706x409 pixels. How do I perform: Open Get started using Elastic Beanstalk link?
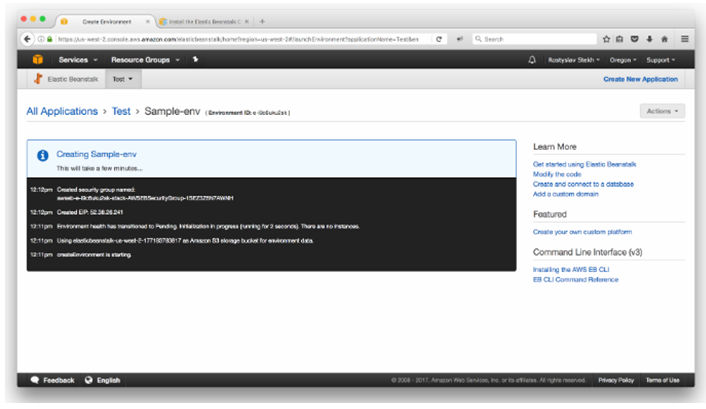click(x=584, y=164)
